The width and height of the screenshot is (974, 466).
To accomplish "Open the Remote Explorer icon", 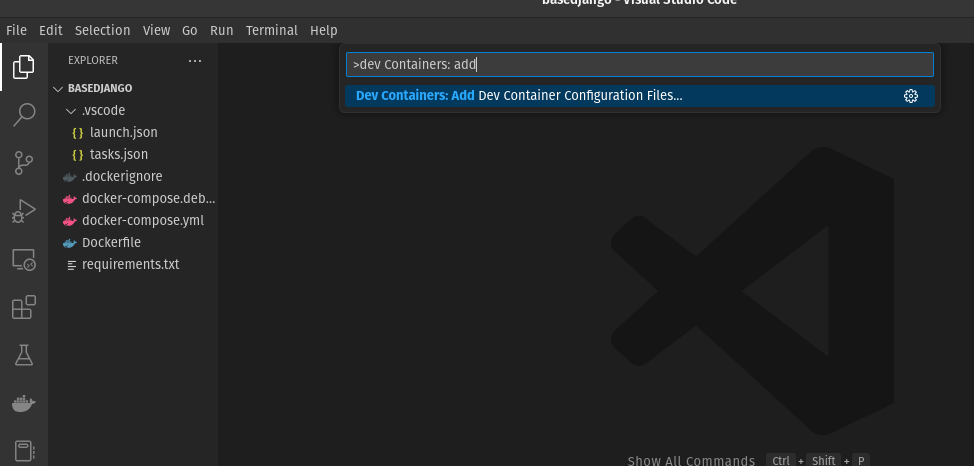I will pyautogui.click(x=24, y=260).
